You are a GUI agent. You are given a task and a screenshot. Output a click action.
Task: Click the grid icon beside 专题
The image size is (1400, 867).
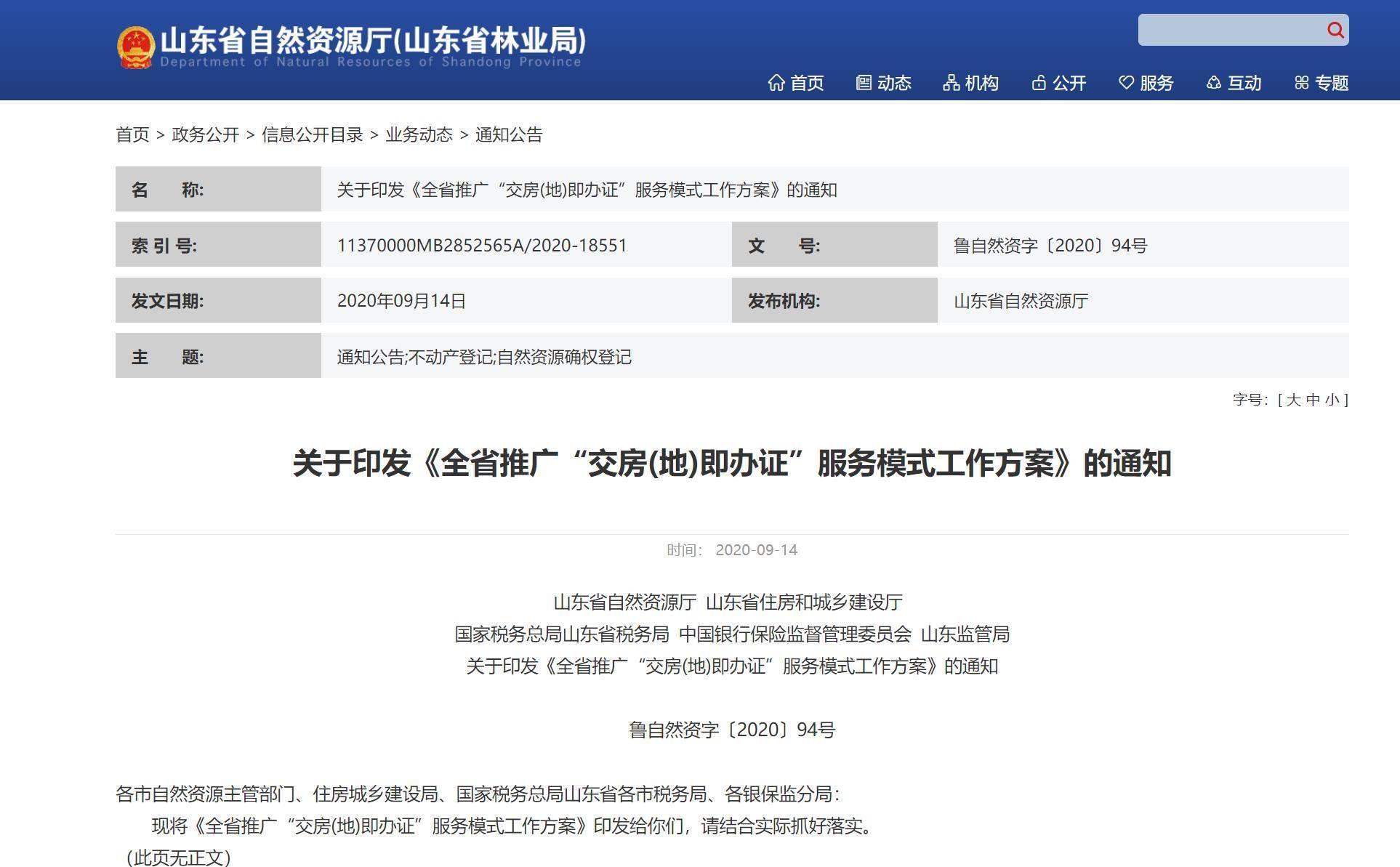point(1301,83)
